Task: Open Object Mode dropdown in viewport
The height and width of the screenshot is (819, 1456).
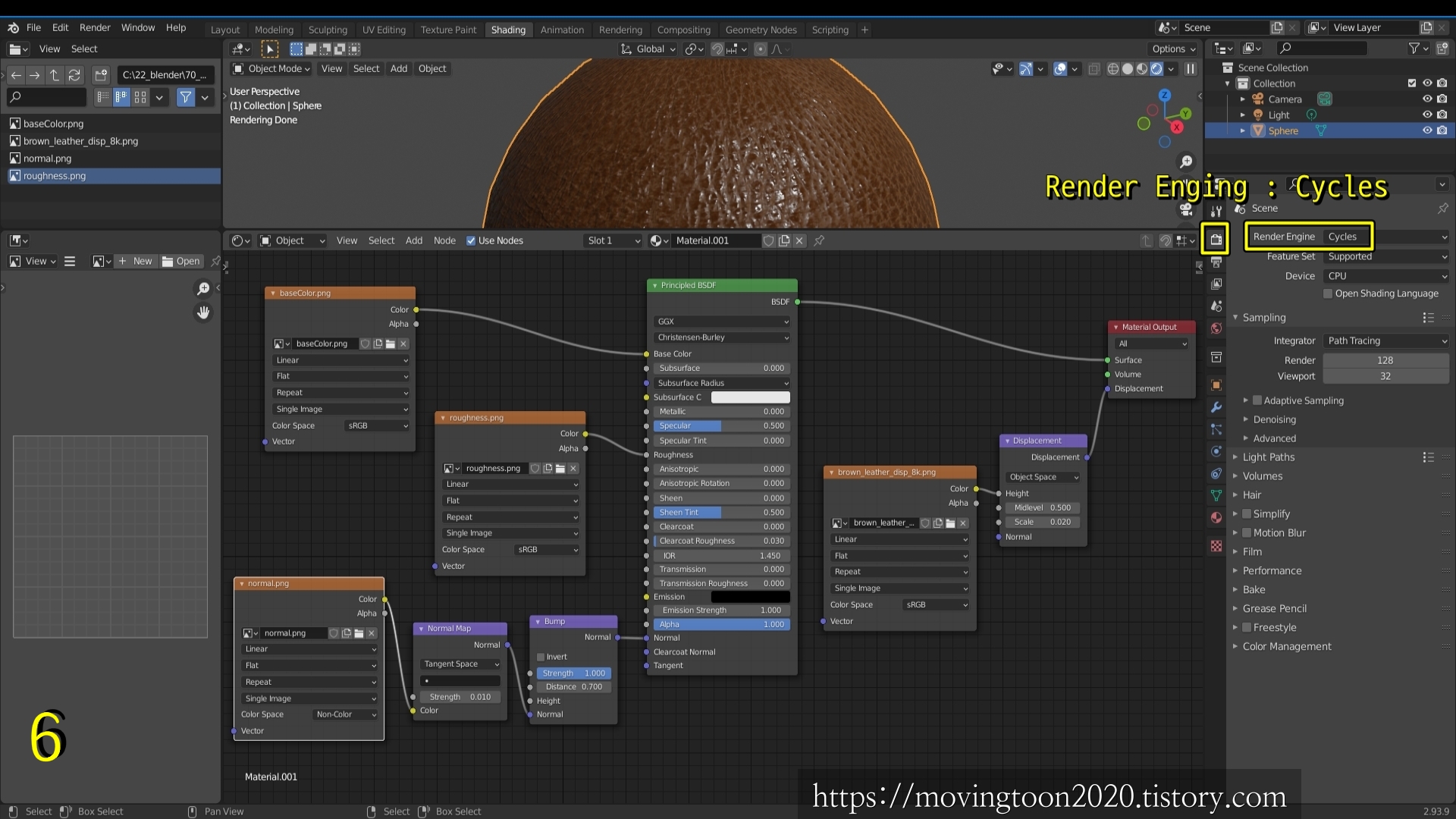Action: 271,68
